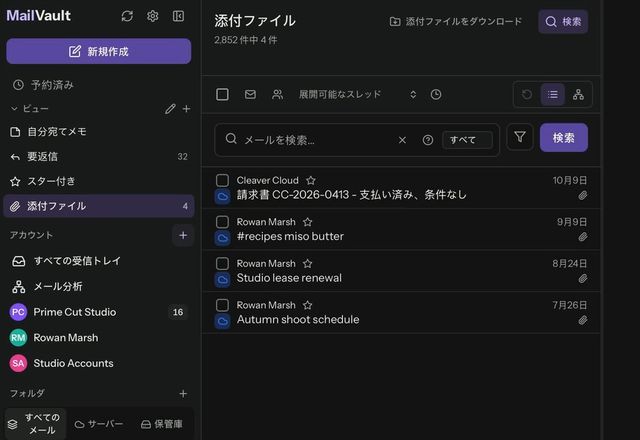Image resolution: width=640 pixels, height=440 pixels.
Task: Select Prime Cut Studio account
Action: pos(98,312)
